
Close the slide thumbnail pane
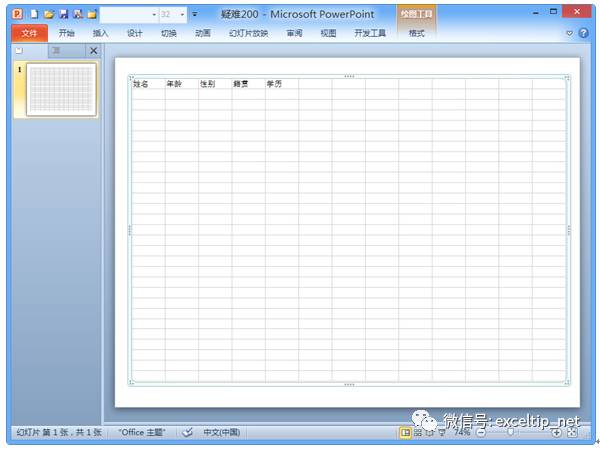93,51
